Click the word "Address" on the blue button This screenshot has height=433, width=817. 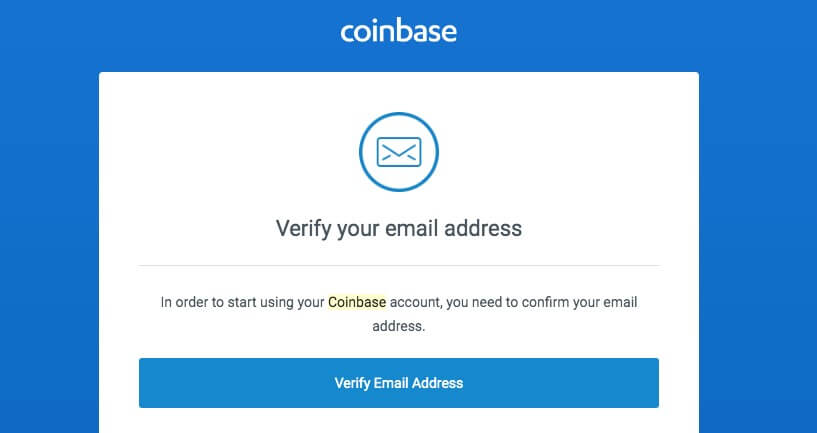point(438,383)
